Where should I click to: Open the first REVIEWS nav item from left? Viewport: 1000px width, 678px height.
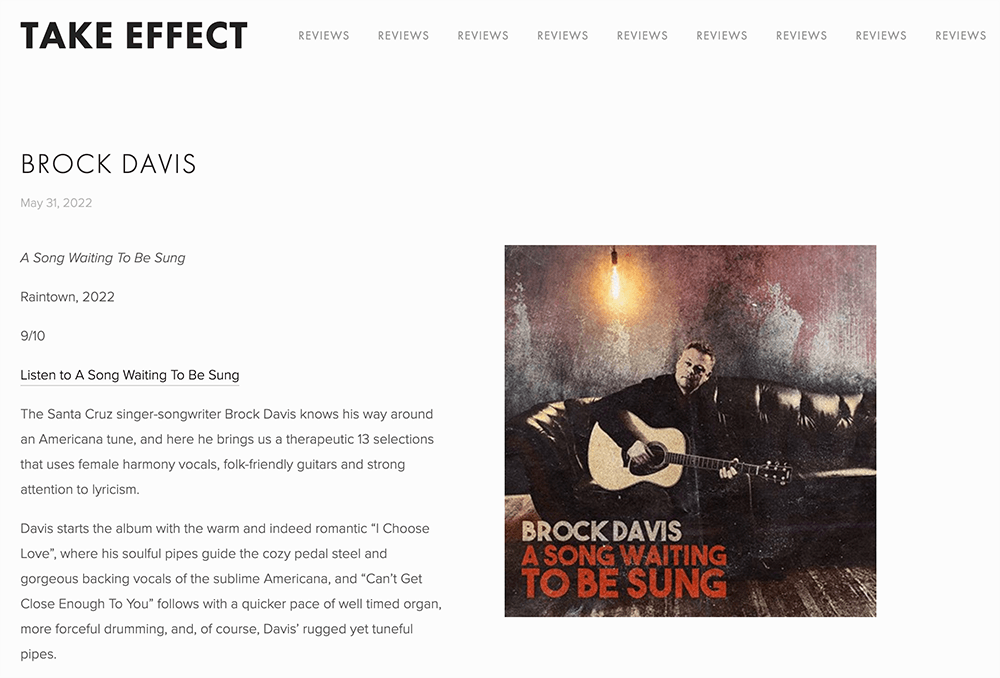coord(323,36)
